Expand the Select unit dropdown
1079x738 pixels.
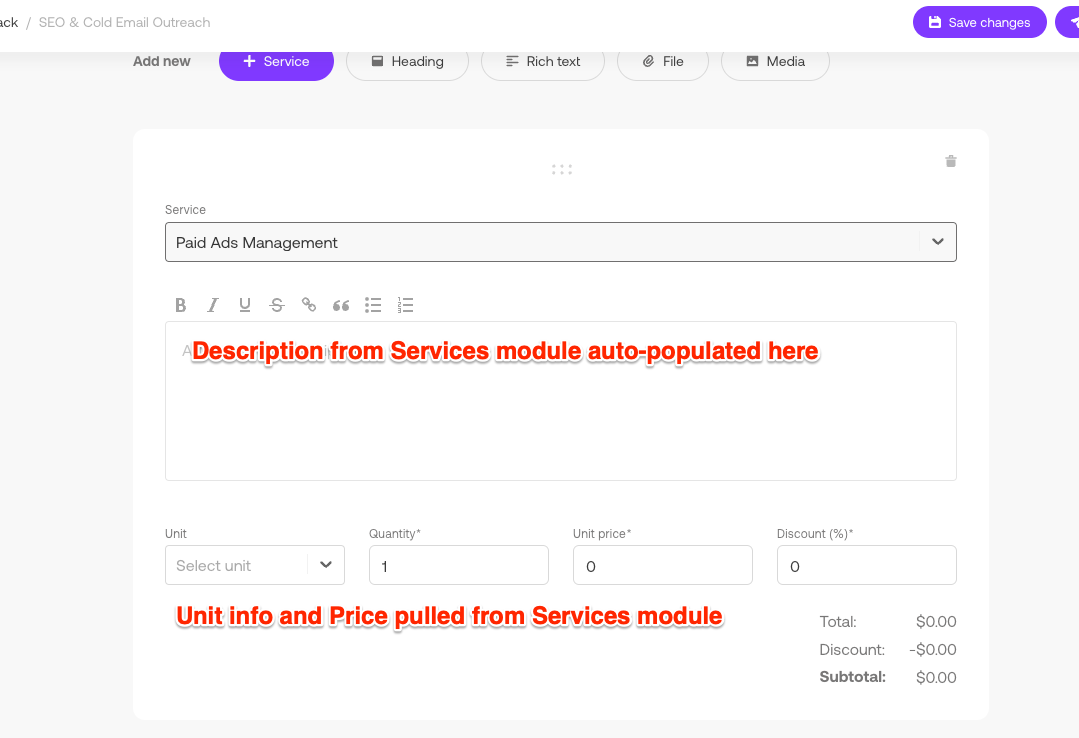click(x=254, y=565)
